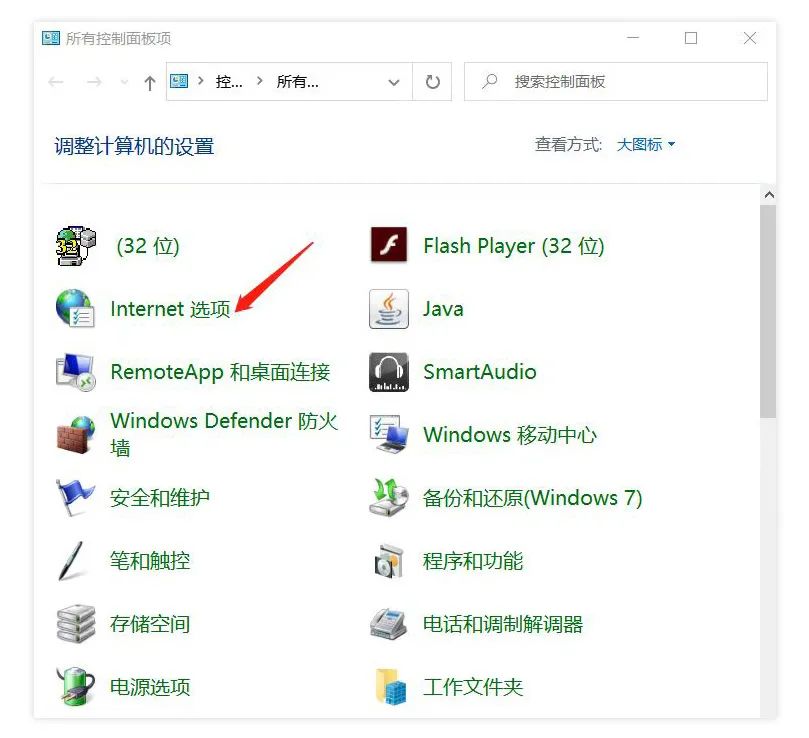The height and width of the screenshot is (738, 809).
Task: Open the 工作文件夹 folder icon
Action: [391, 687]
